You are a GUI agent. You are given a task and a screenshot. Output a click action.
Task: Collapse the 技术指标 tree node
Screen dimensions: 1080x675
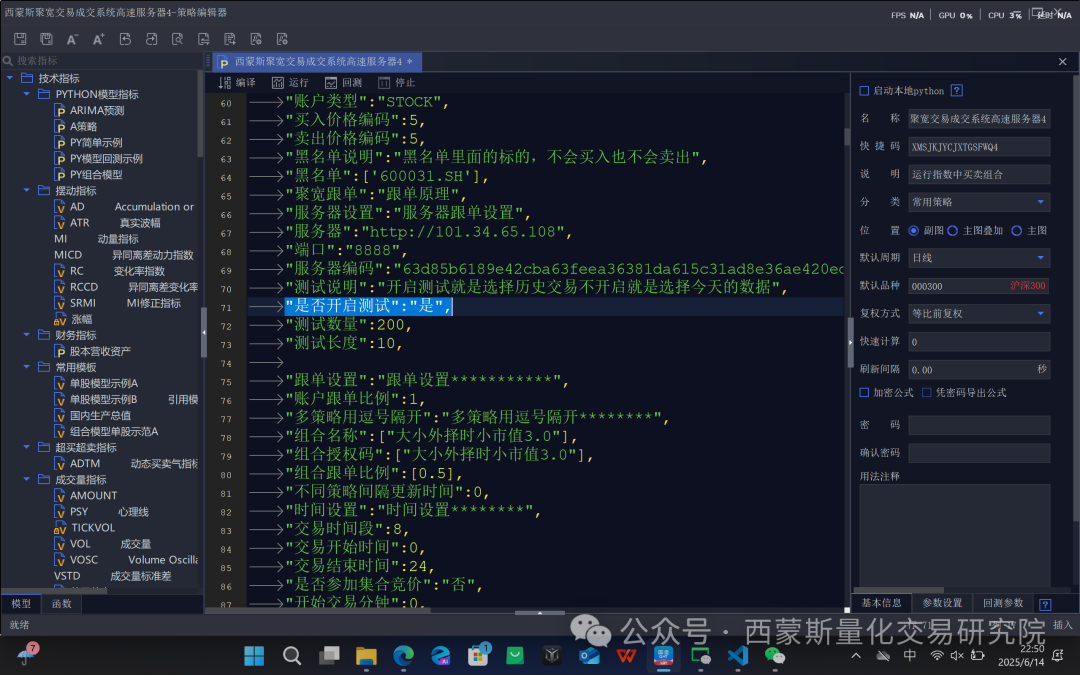pos(10,78)
